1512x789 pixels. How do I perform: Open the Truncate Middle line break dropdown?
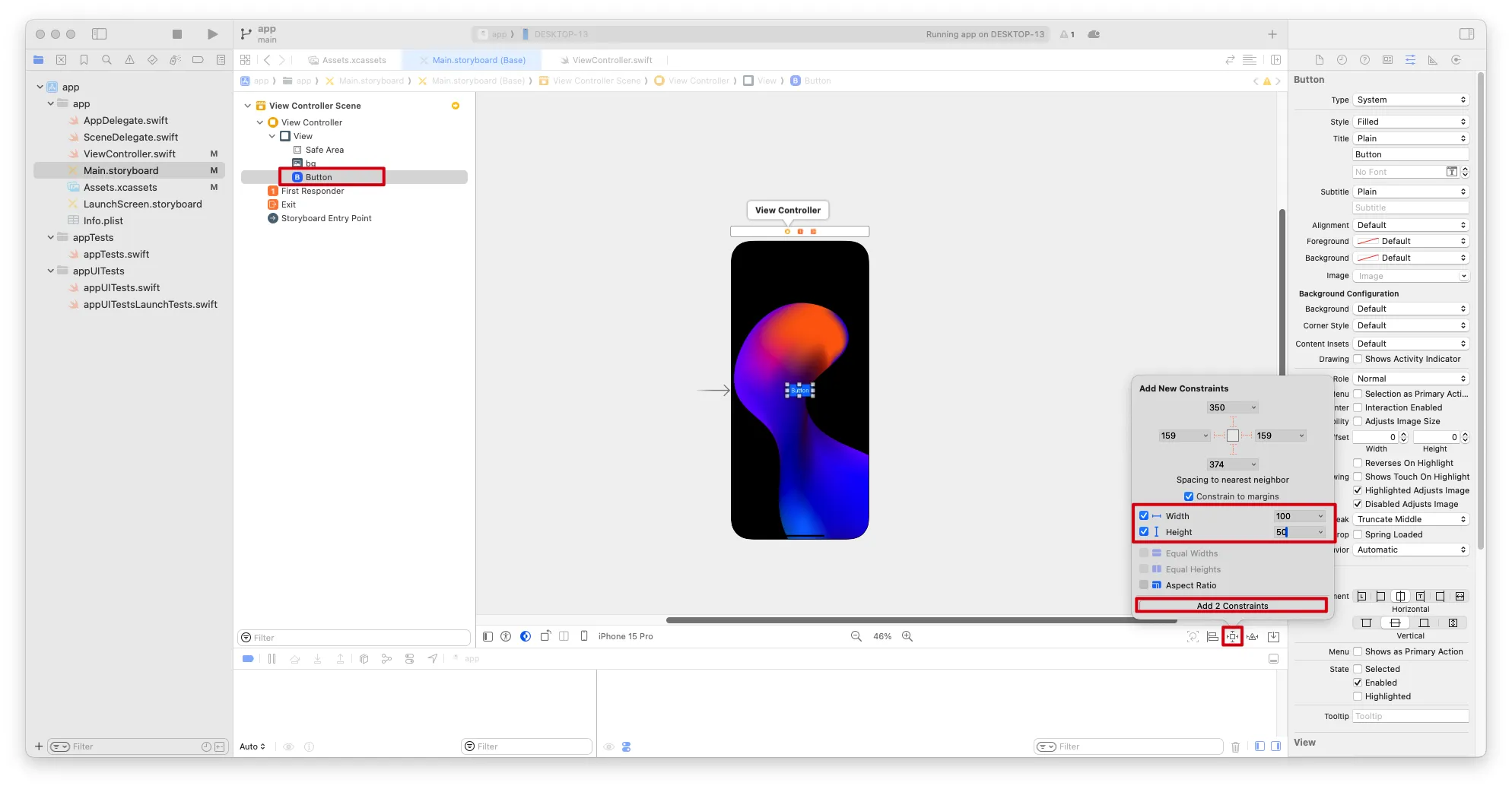click(1411, 520)
